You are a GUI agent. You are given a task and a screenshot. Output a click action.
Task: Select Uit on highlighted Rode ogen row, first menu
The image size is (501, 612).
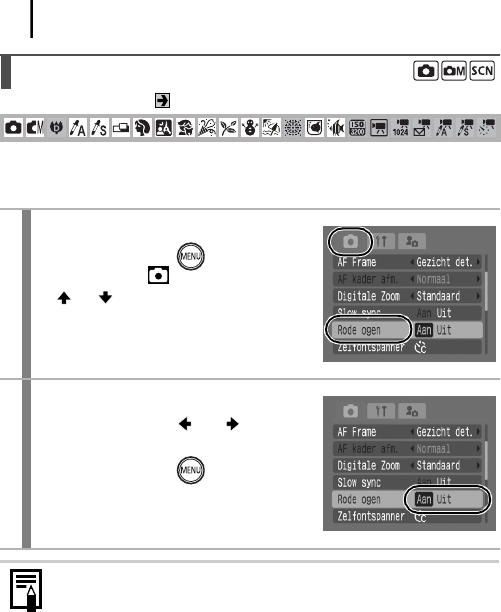point(444,330)
